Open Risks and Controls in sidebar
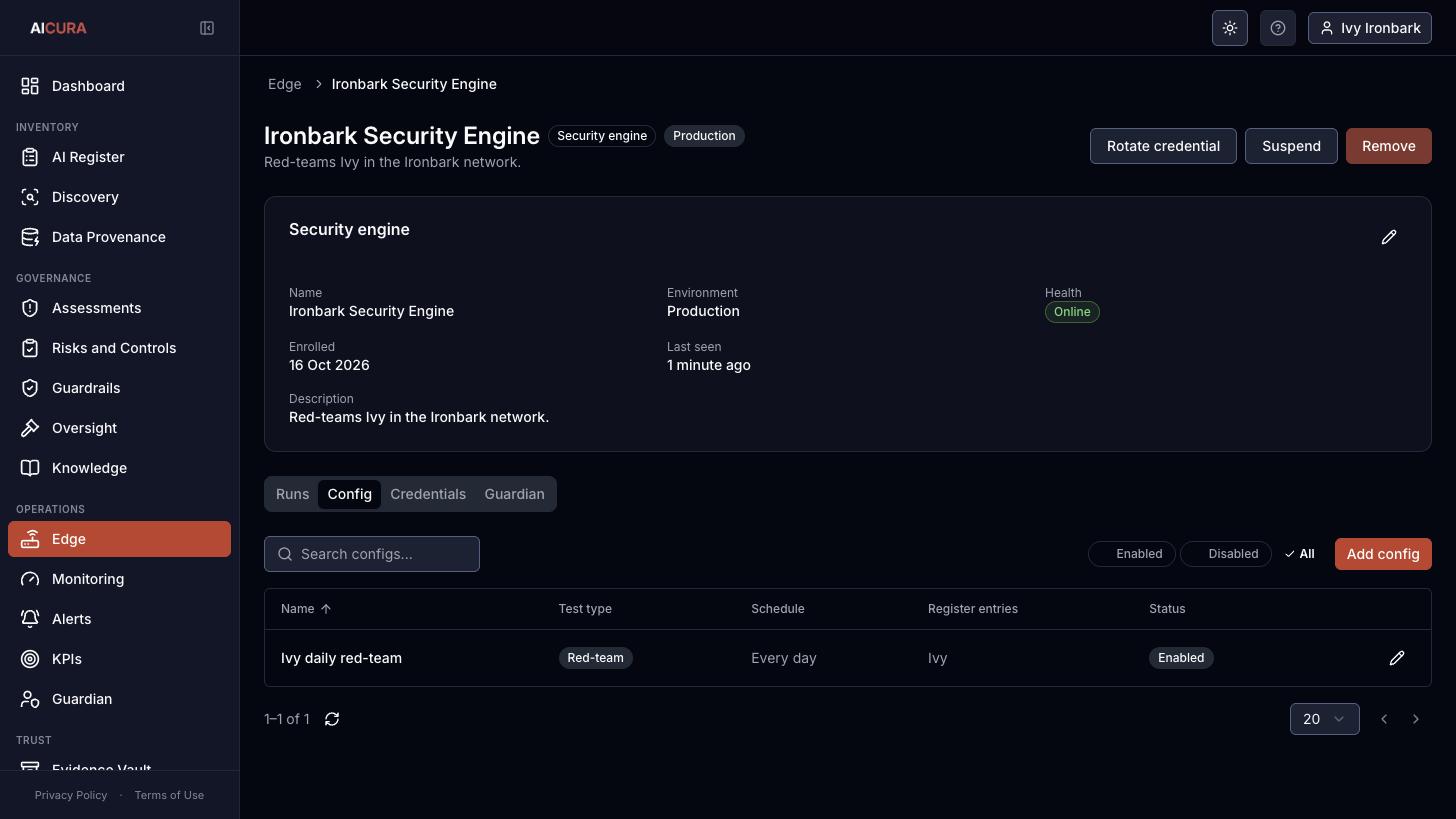Viewport: 1456px width, 819px height. pos(120,348)
